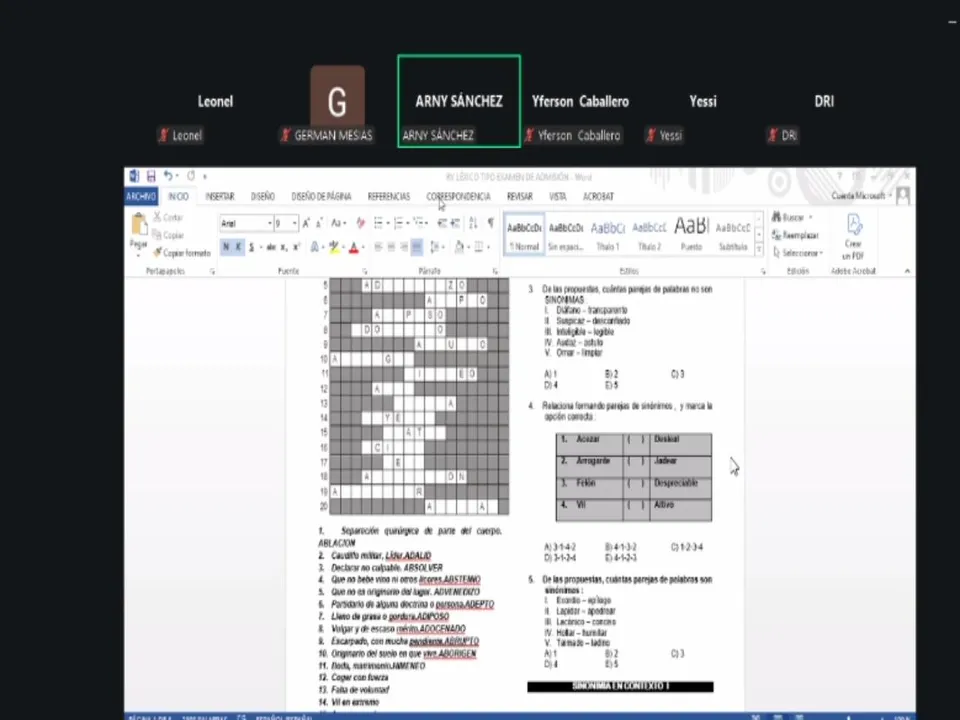Screen dimensions: 960x720
Task: Click Reemplazar (Replace) in the editing group
Action: pyautogui.click(x=795, y=235)
